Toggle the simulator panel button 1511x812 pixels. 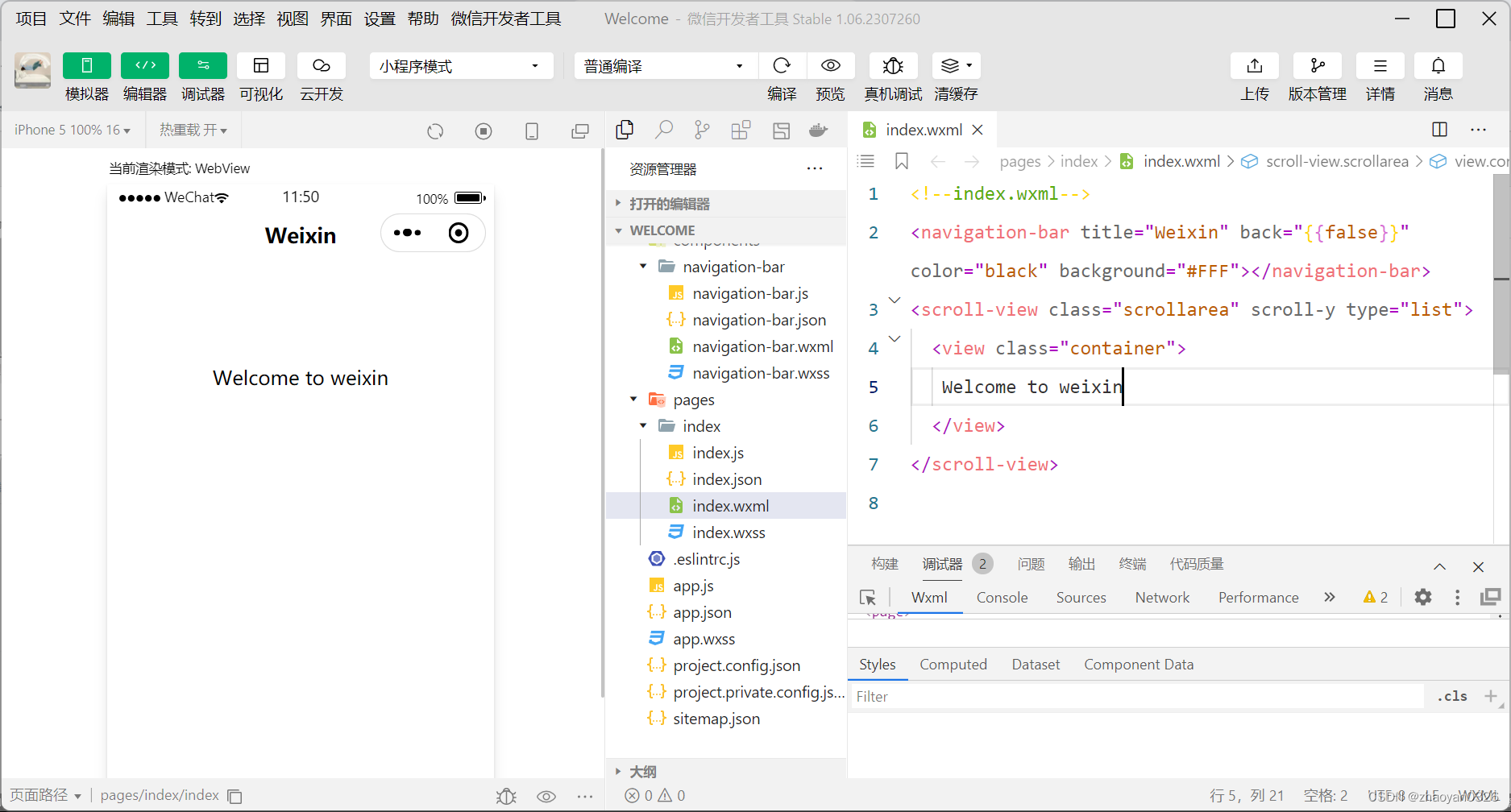(x=87, y=66)
